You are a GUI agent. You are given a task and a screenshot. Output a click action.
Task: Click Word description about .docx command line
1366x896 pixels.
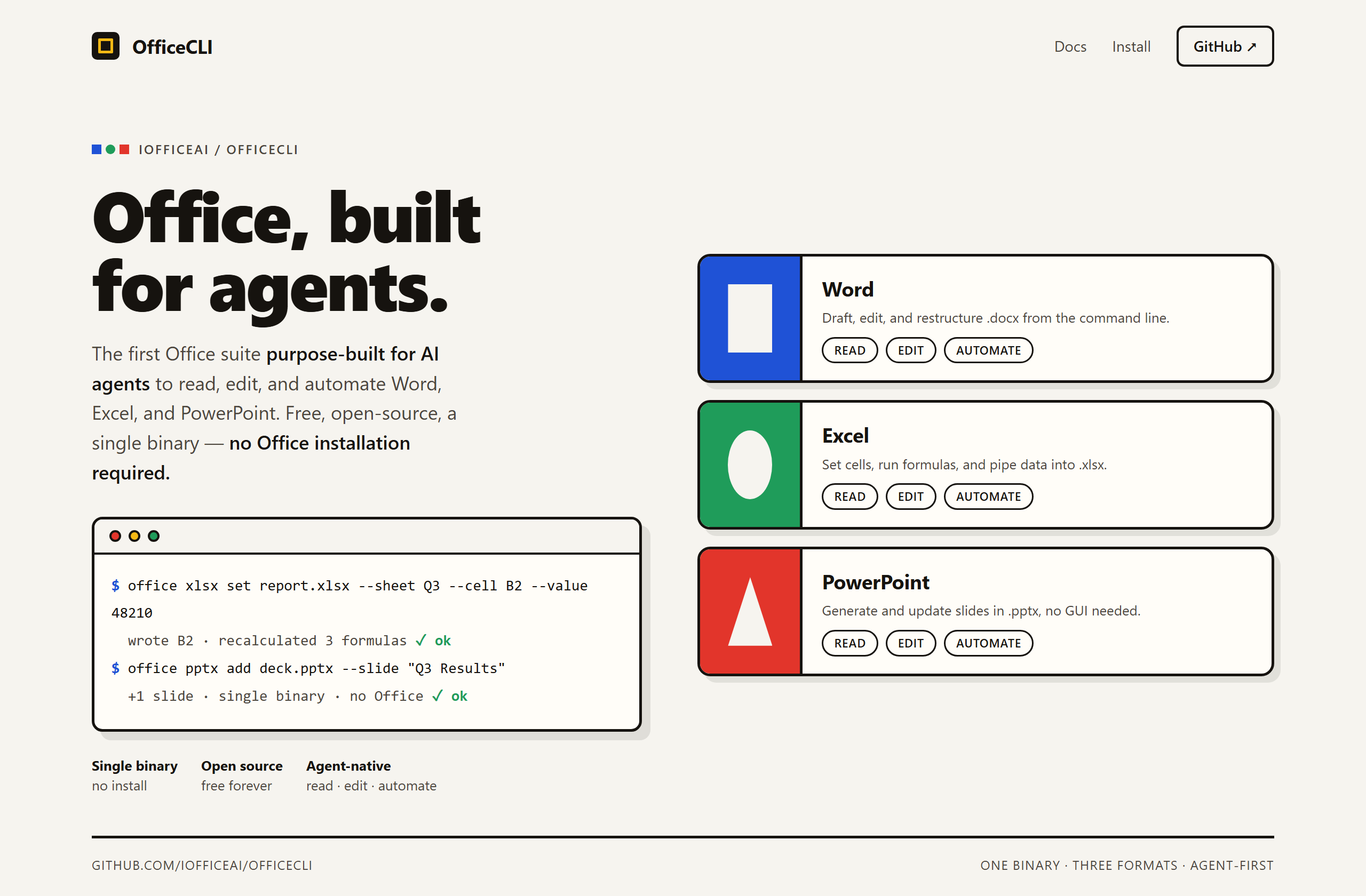coord(995,318)
